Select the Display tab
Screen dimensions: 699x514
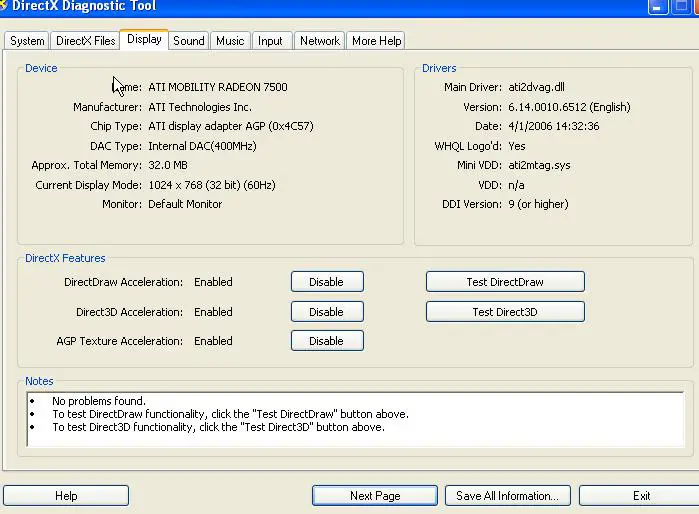(x=144, y=40)
